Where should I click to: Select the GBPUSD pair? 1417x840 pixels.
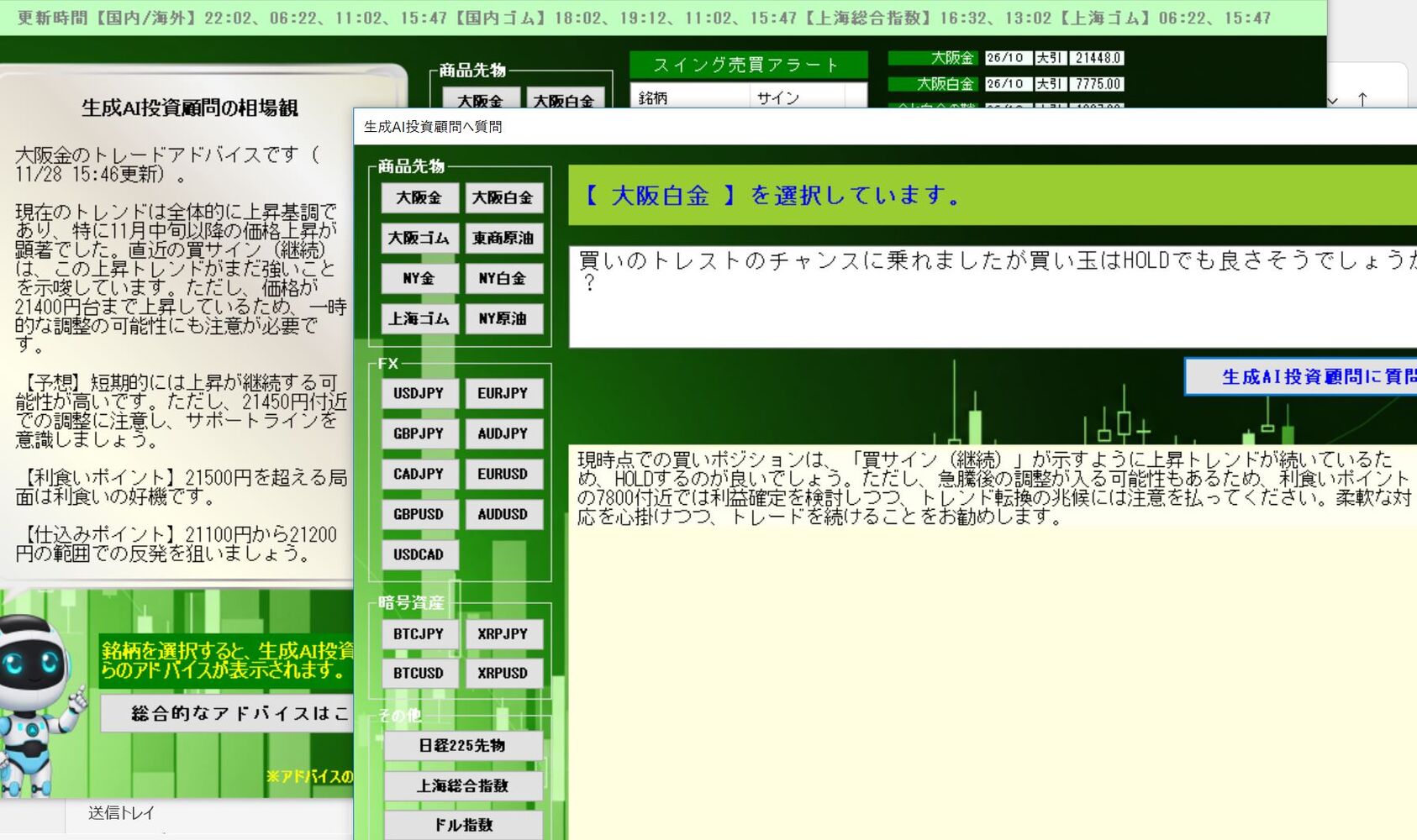[x=419, y=514]
